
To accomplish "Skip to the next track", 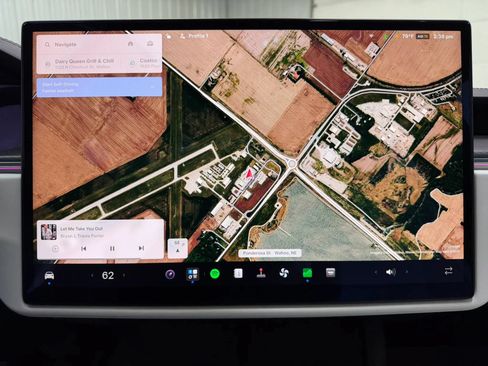I will (141, 248).
